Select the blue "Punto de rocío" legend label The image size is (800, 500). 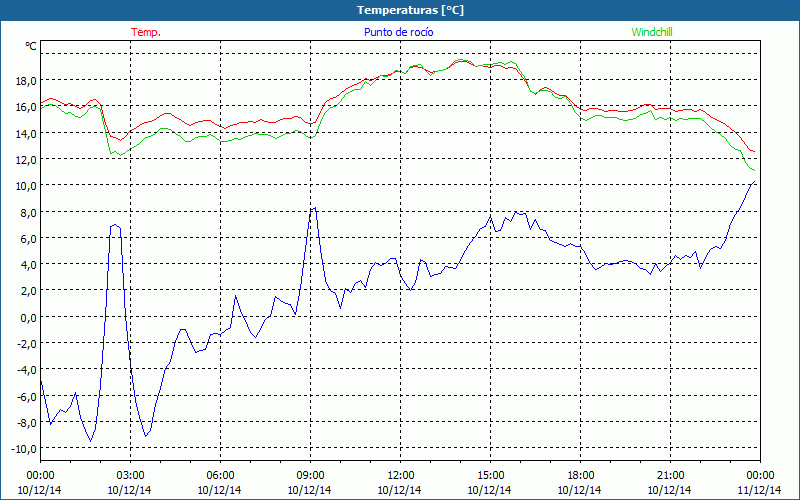click(398, 32)
